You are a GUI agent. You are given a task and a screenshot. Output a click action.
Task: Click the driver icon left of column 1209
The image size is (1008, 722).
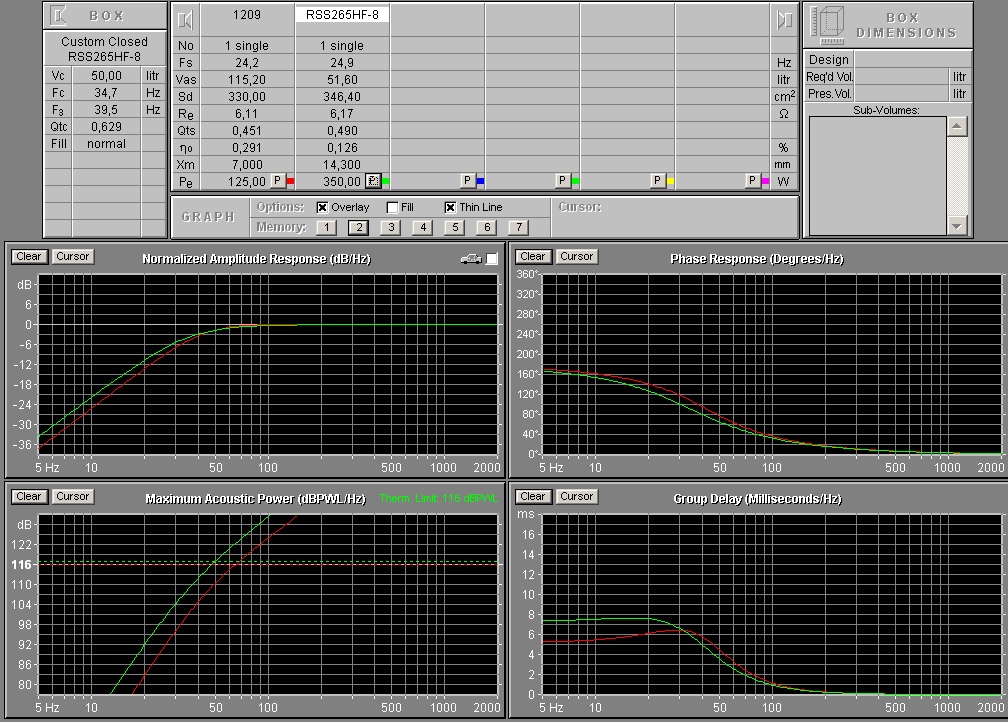click(185, 18)
